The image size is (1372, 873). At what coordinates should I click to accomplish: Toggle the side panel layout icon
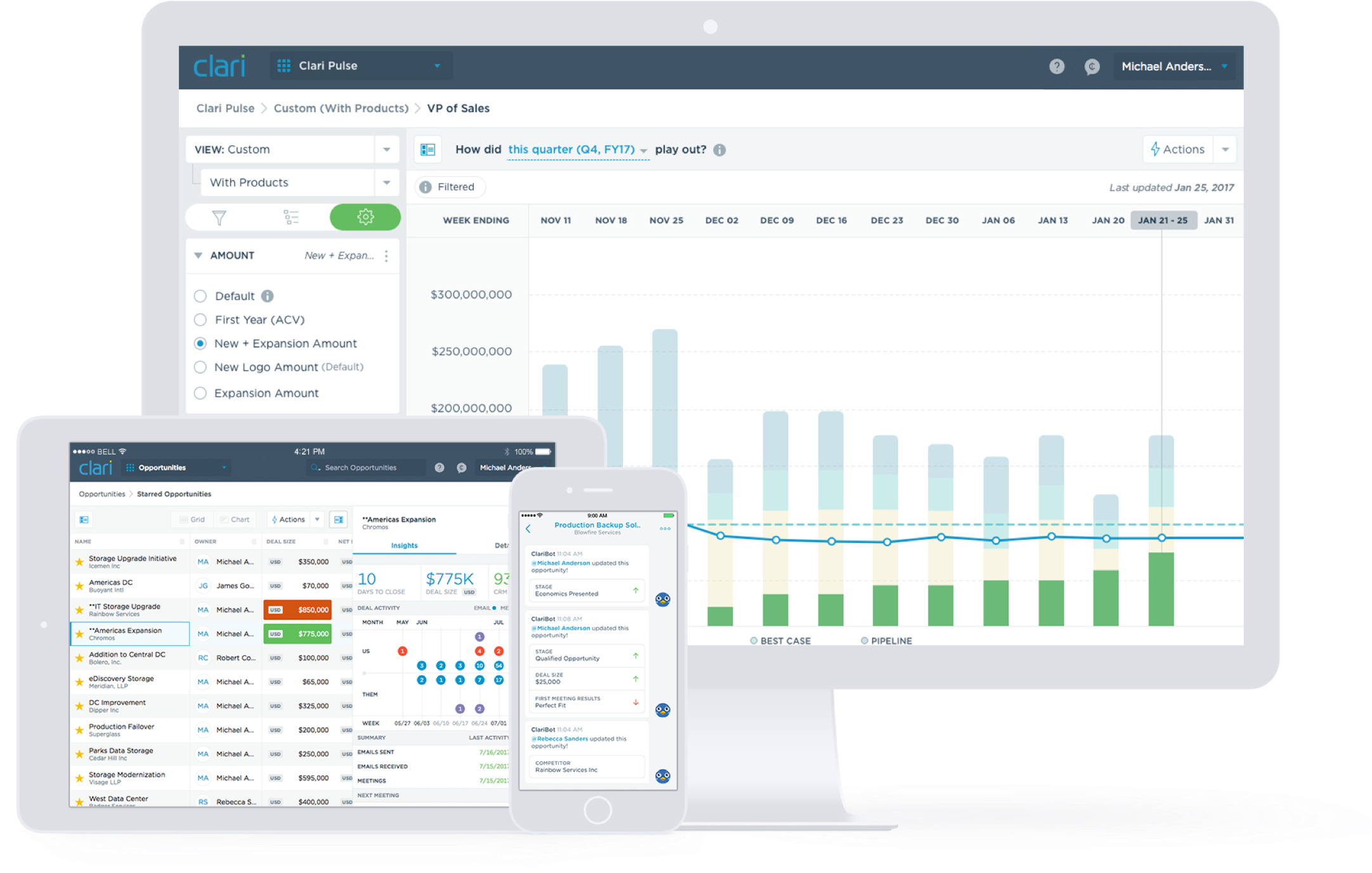coord(428,150)
